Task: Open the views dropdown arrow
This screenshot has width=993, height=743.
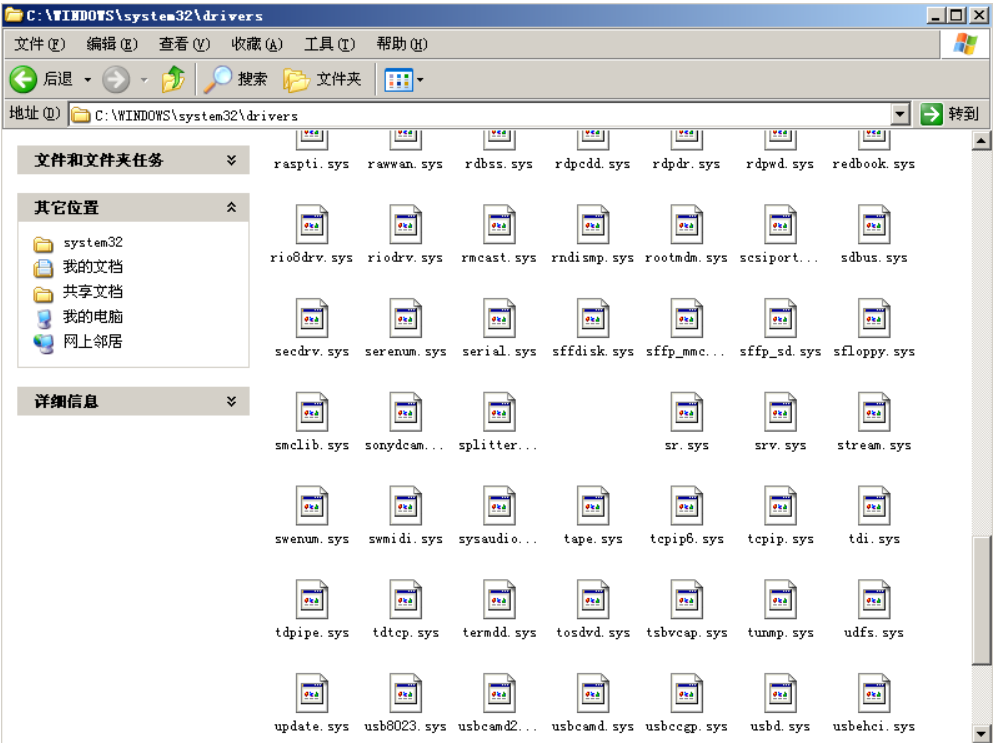Action: 420,80
